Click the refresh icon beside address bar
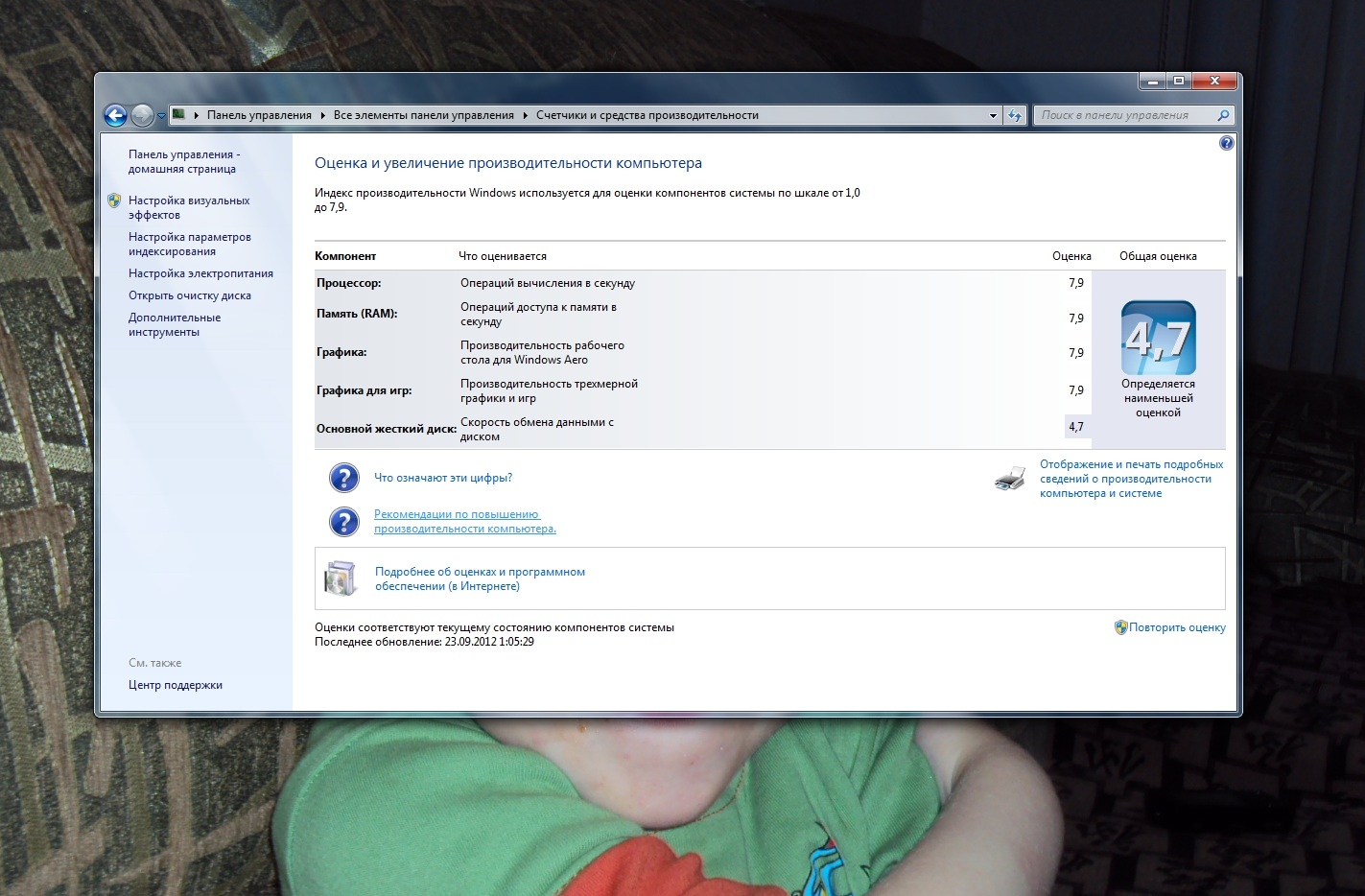The width and height of the screenshot is (1365, 896). [1015, 115]
